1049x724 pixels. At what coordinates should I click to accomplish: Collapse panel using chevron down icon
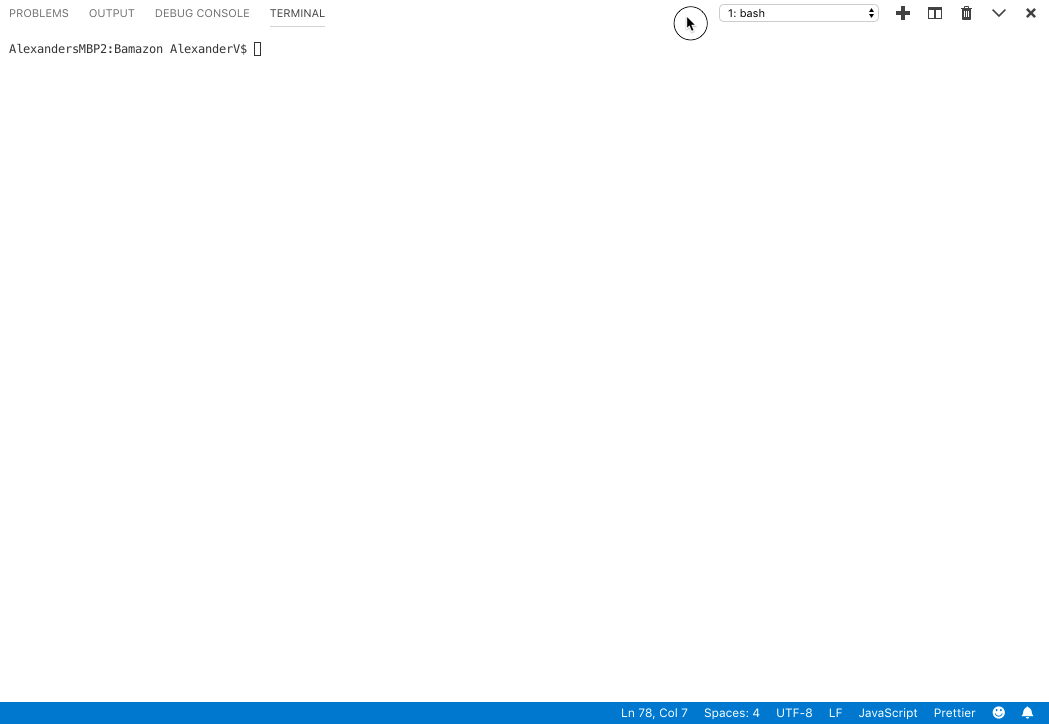pos(999,13)
